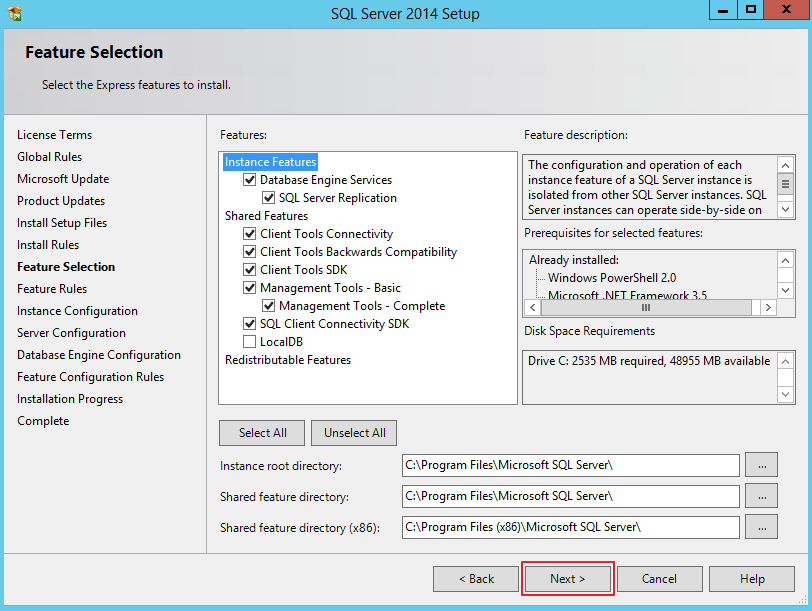Browse for the shared feature directory
Viewport: 812px width, 611px height.
click(762, 496)
